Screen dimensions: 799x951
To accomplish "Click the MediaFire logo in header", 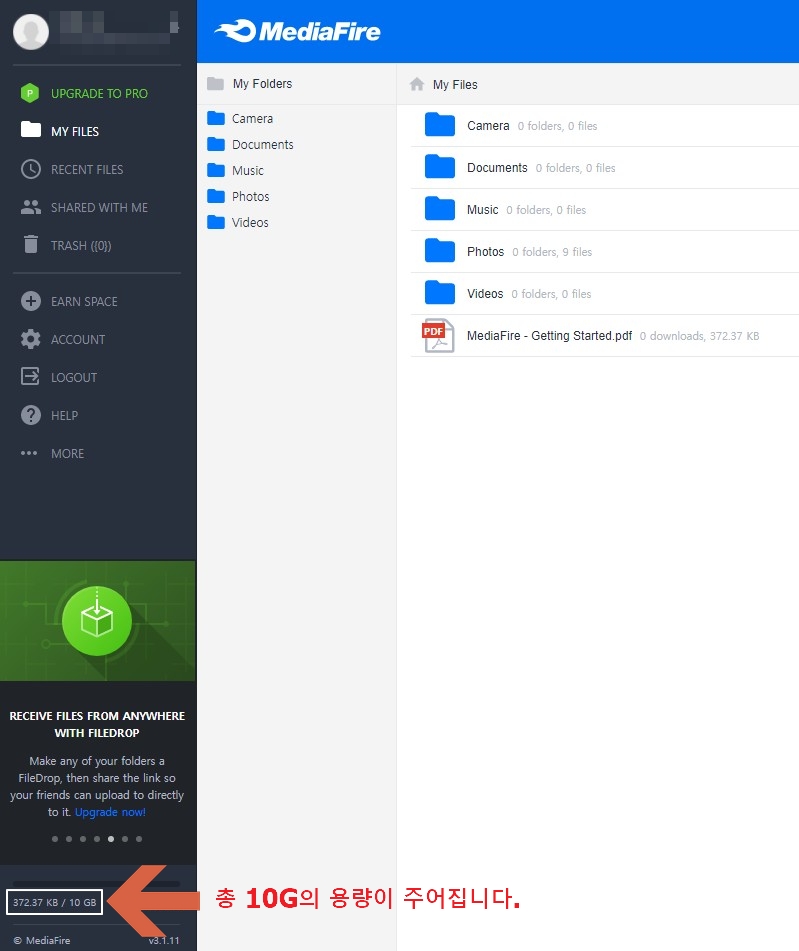I will click(297, 31).
